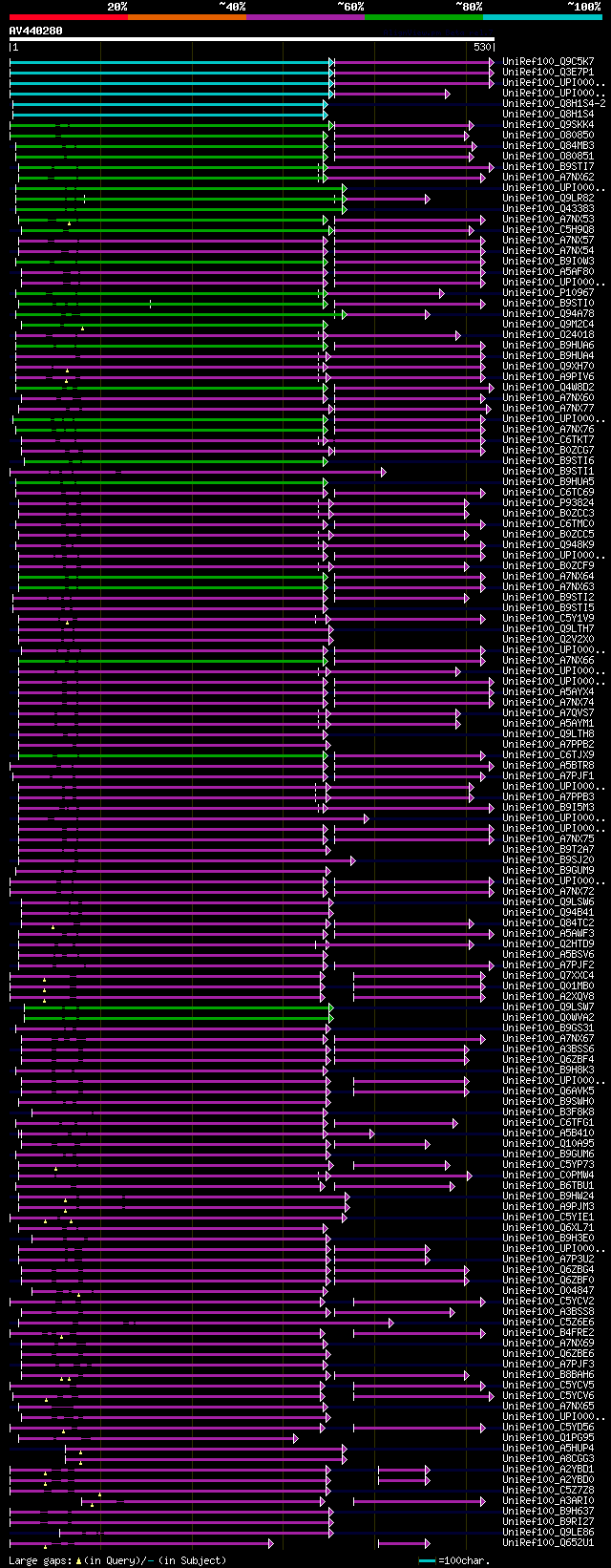Viewport: 611px width, 1568px height.
Task: Click the UniRef100_Q9M2C4 label
Action: [x=548, y=324]
